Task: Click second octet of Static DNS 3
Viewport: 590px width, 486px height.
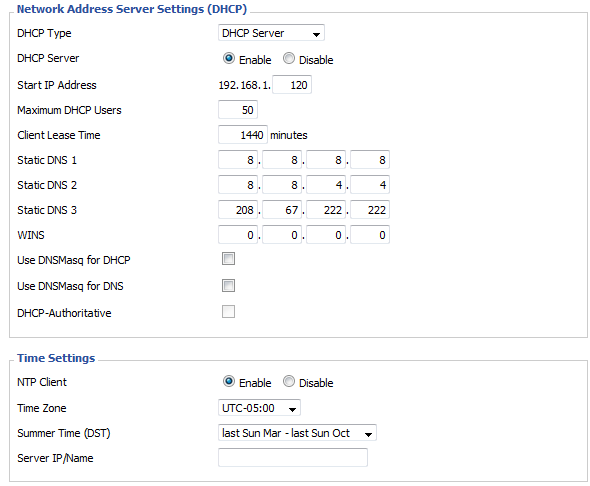Action: [x=282, y=210]
